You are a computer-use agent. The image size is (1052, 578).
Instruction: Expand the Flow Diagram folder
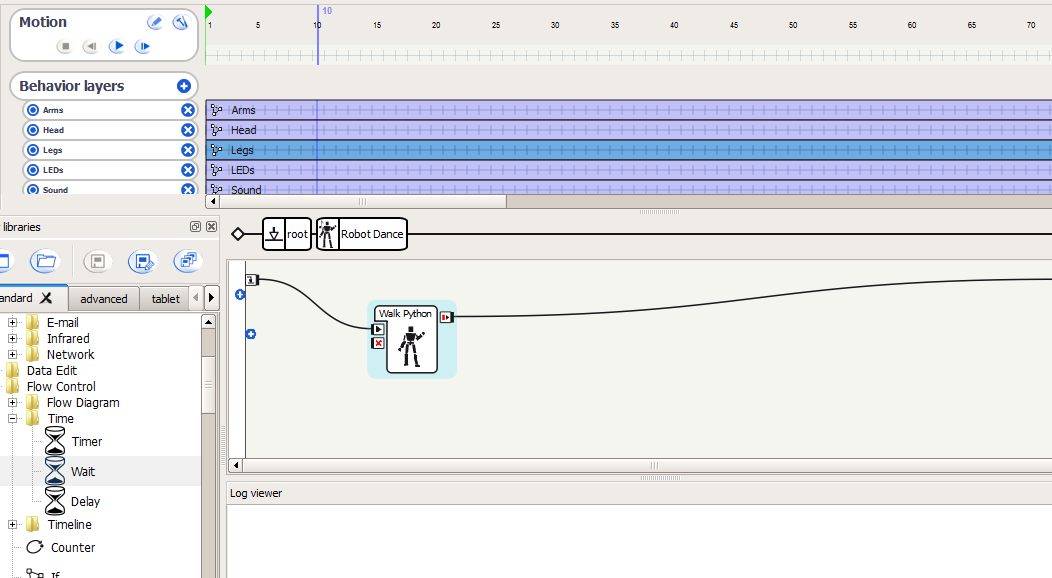pyautogui.click(x=13, y=403)
